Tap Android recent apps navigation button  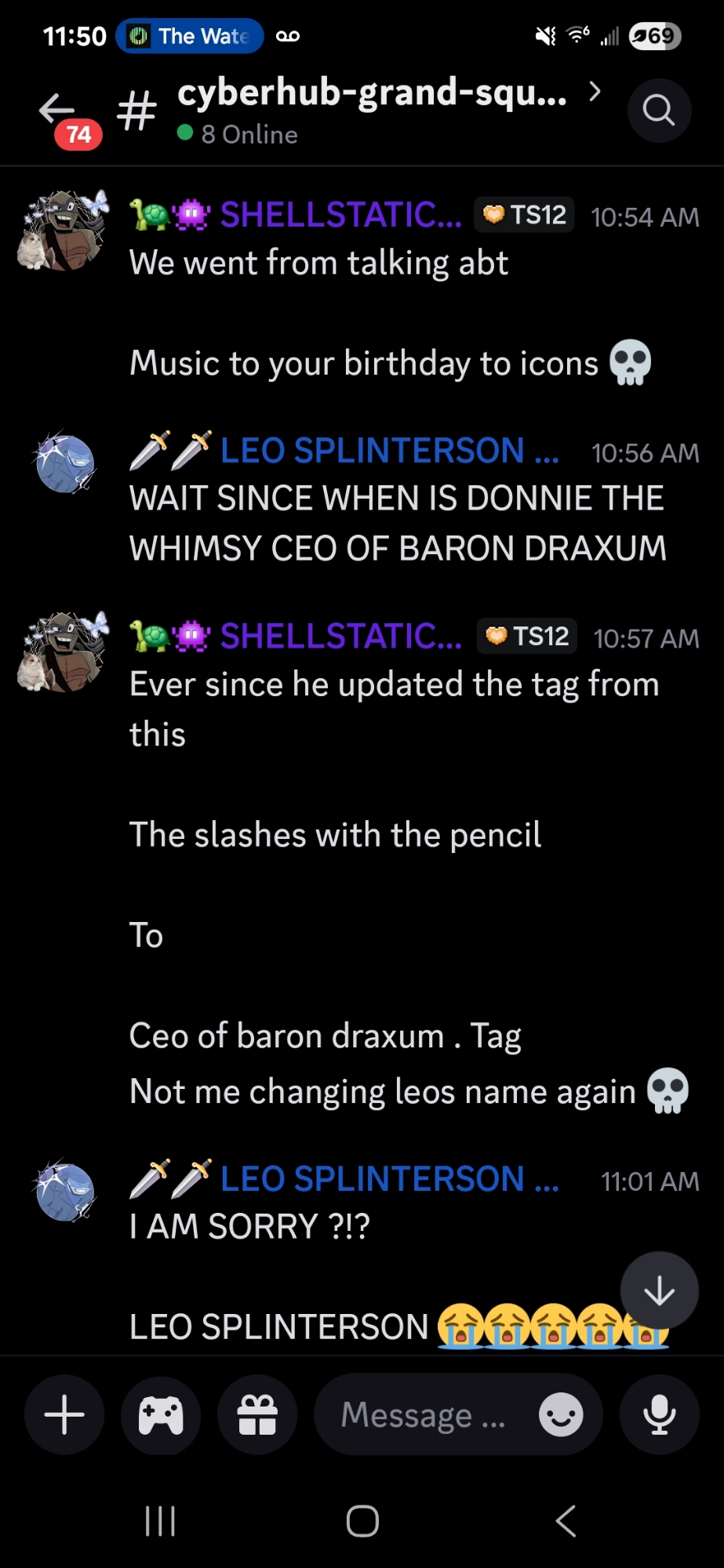pos(160,1521)
